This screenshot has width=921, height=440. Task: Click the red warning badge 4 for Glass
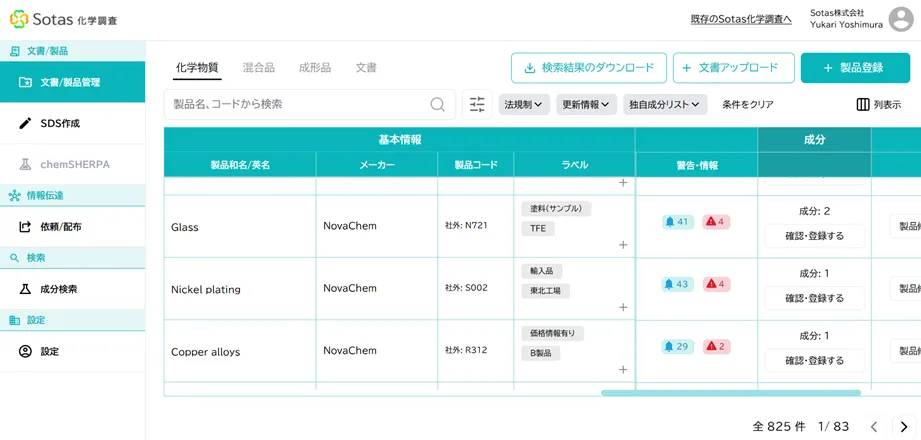point(717,222)
